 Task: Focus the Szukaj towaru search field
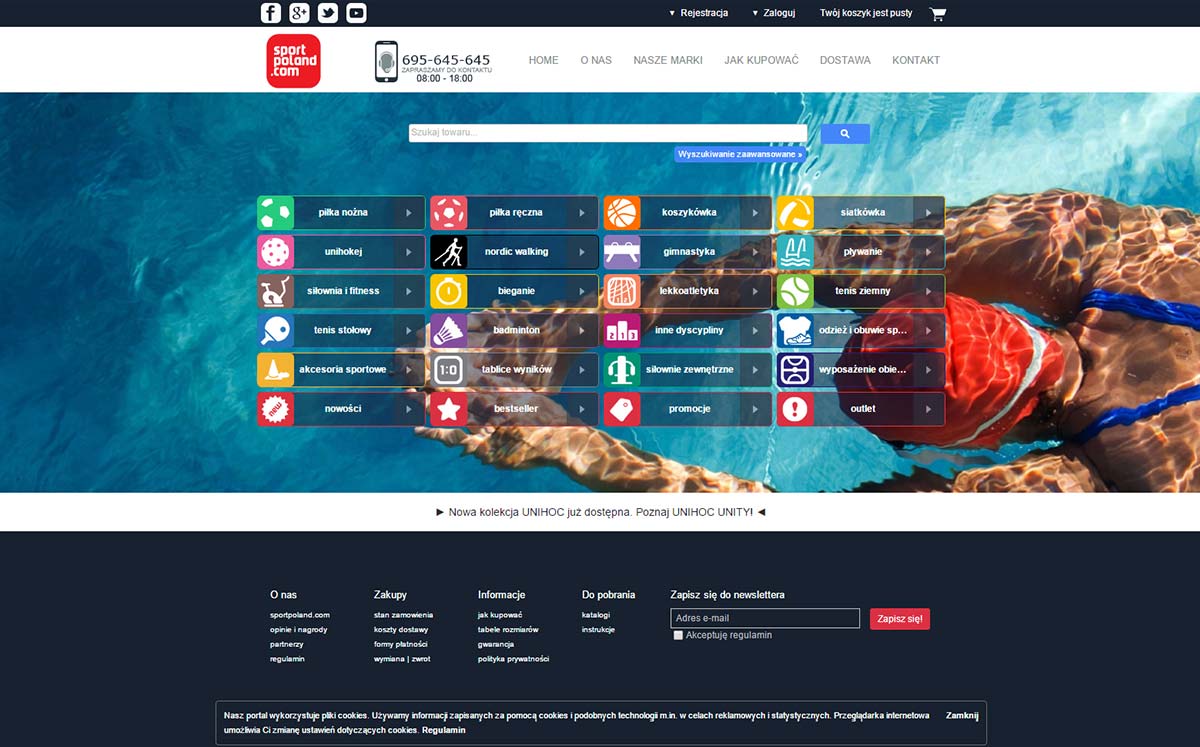tap(607, 133)
